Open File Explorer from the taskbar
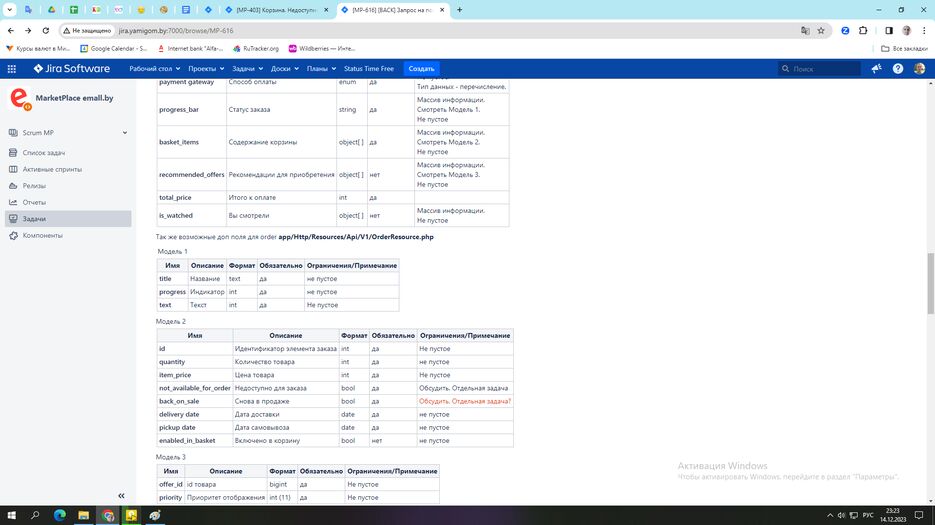 pos(83,515)
